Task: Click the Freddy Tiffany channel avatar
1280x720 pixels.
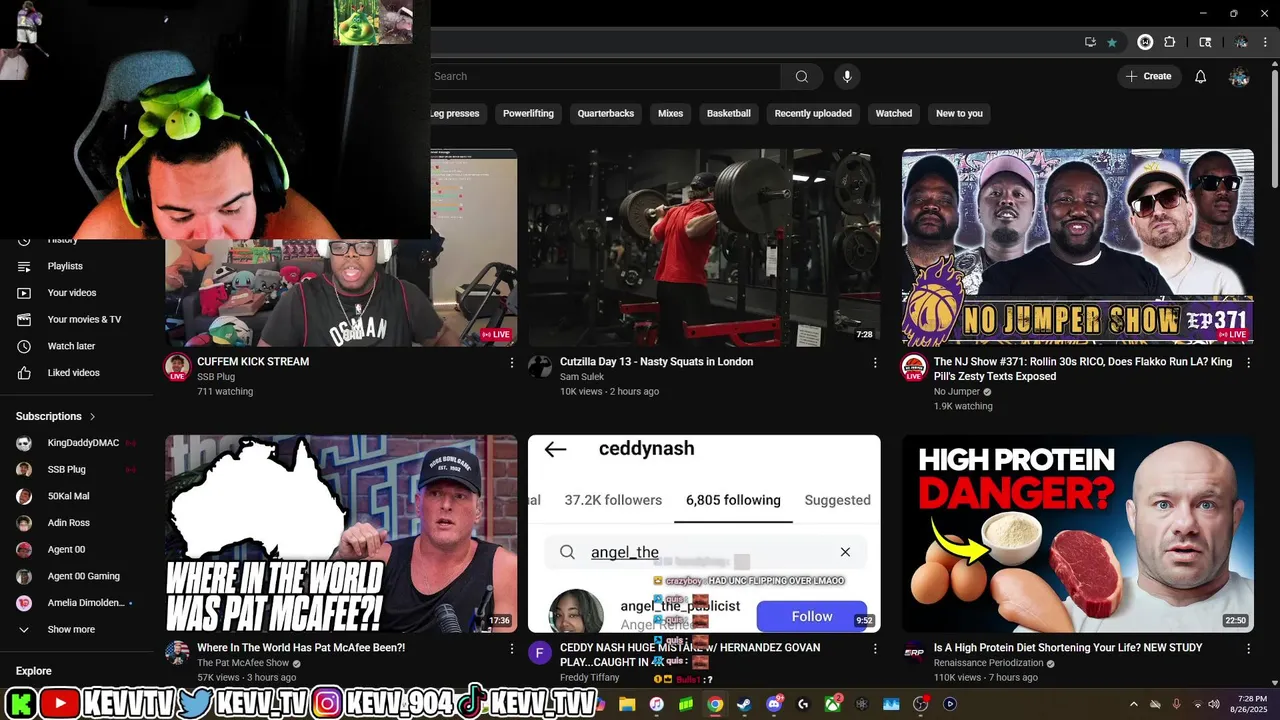Action: point(540,653)
